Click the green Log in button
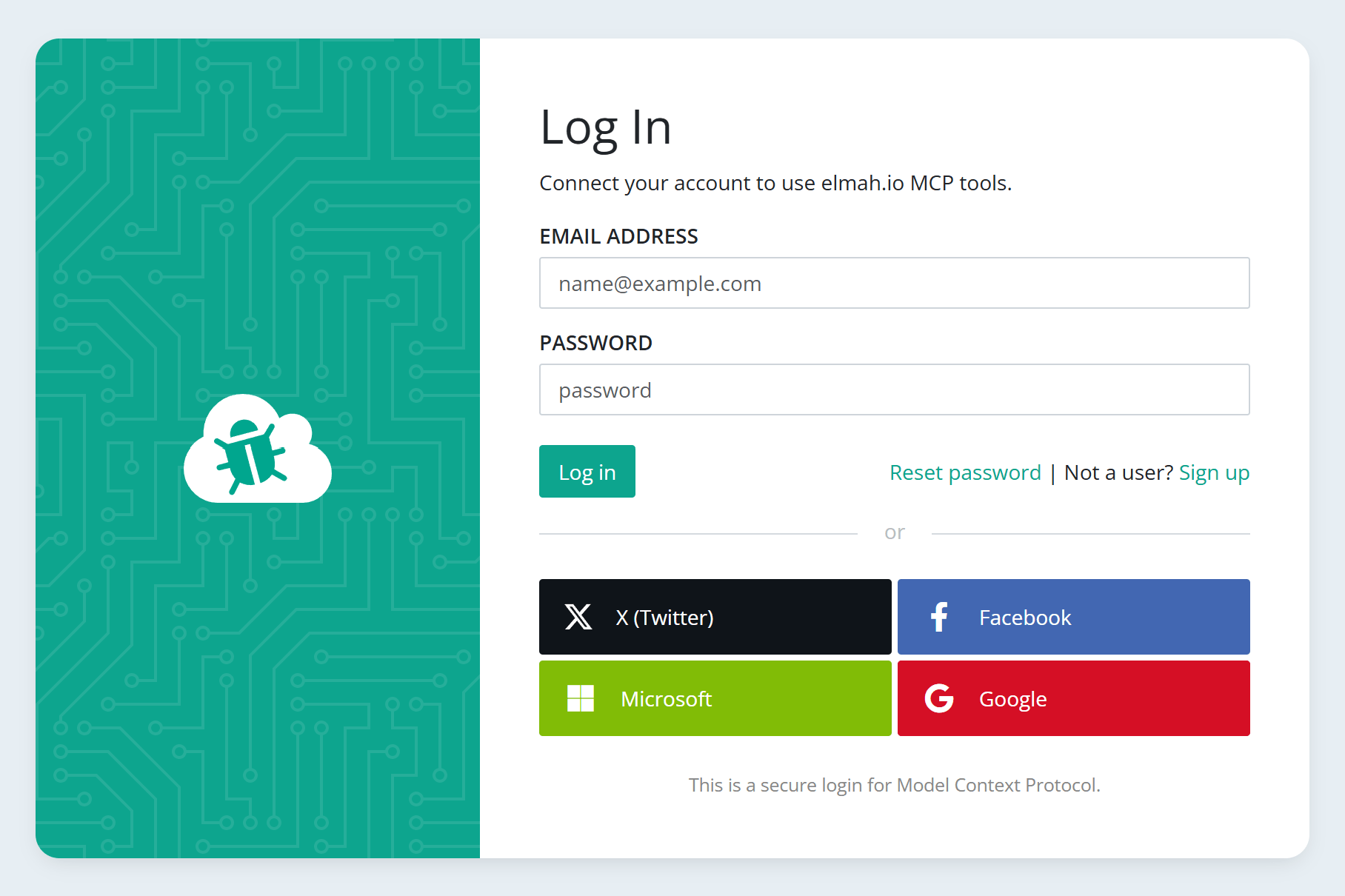The image size is (1345, 896). point(587,472)
